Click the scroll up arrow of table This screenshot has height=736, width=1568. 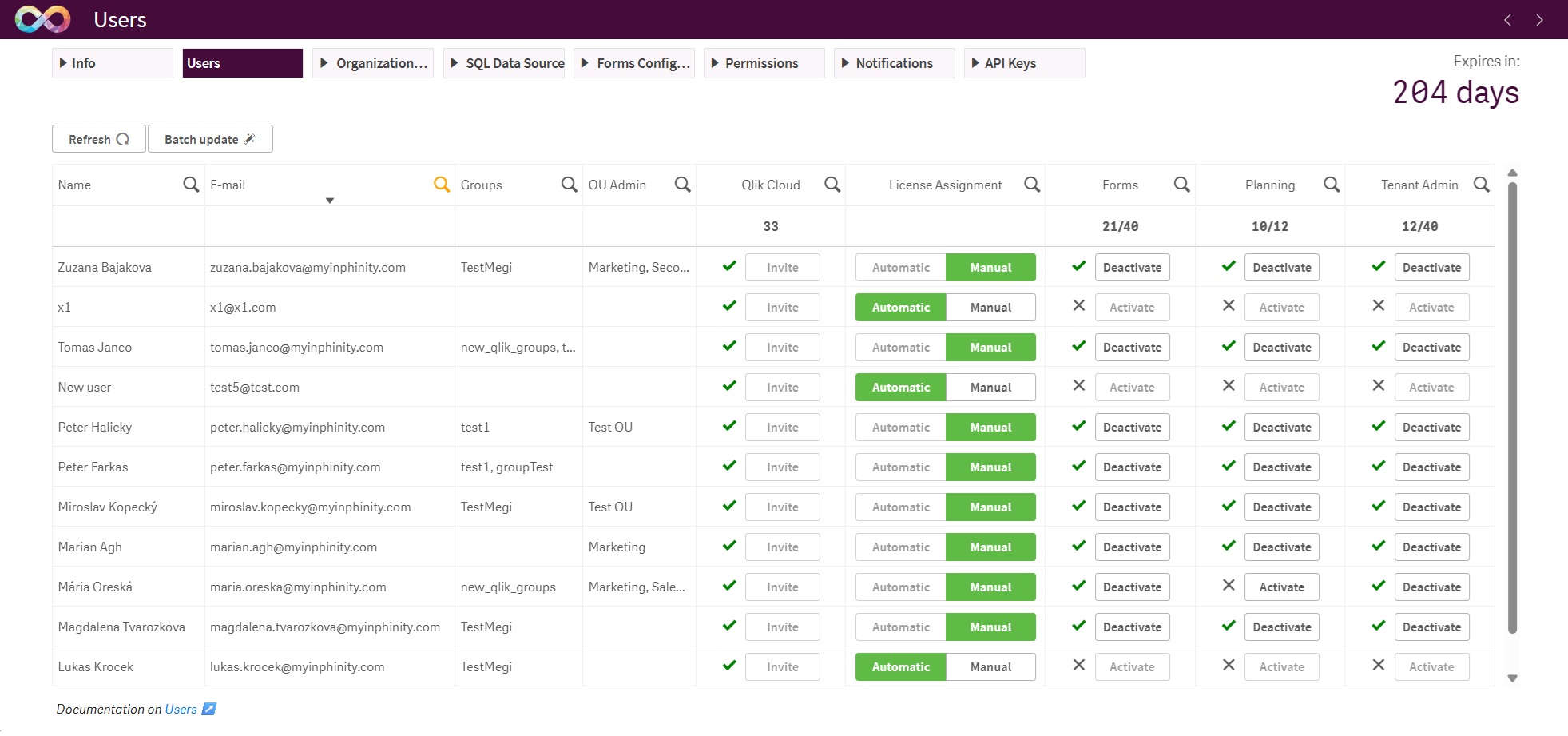click(x=1511, y=173)
